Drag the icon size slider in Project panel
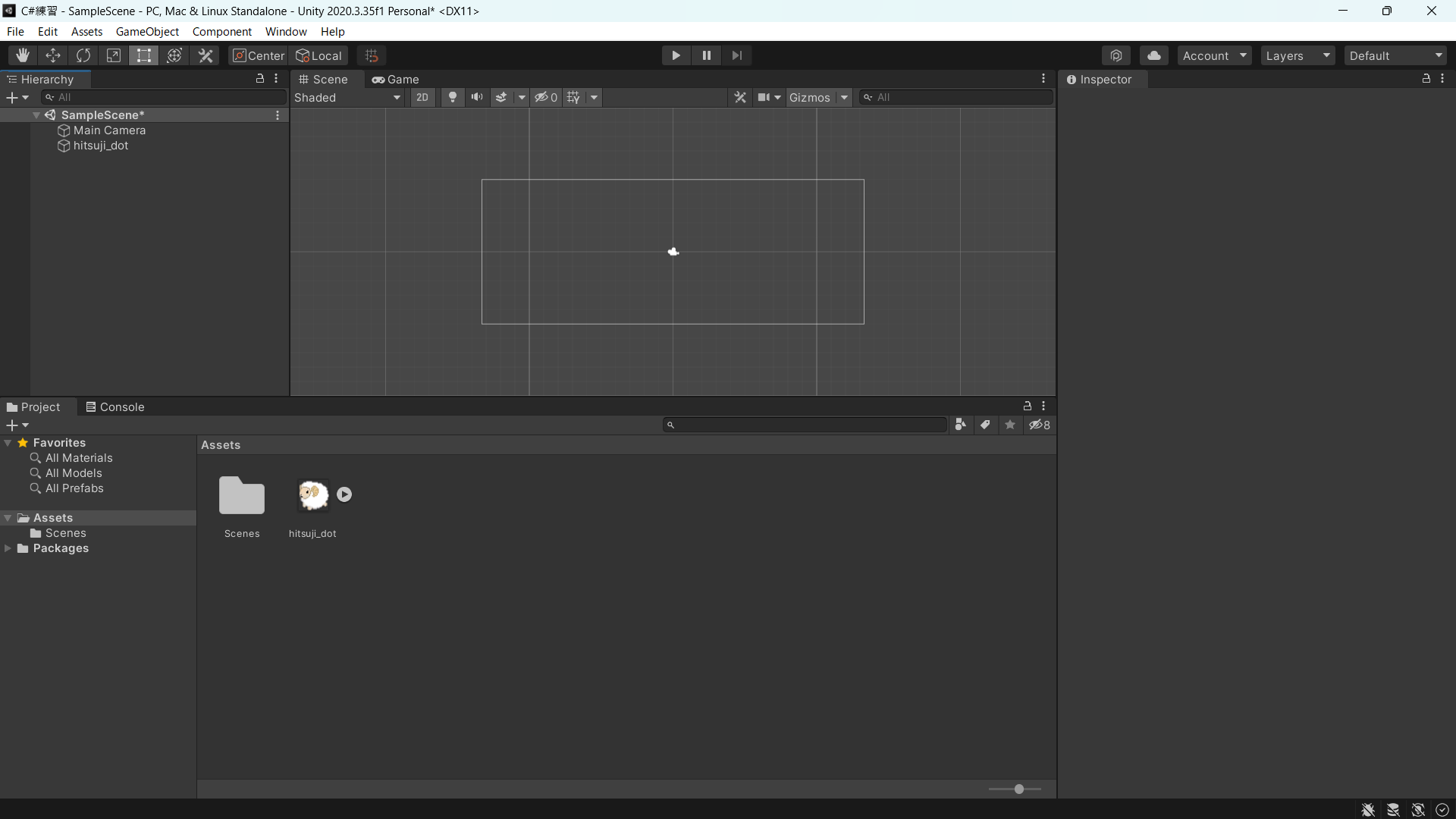 point(1019,789)
